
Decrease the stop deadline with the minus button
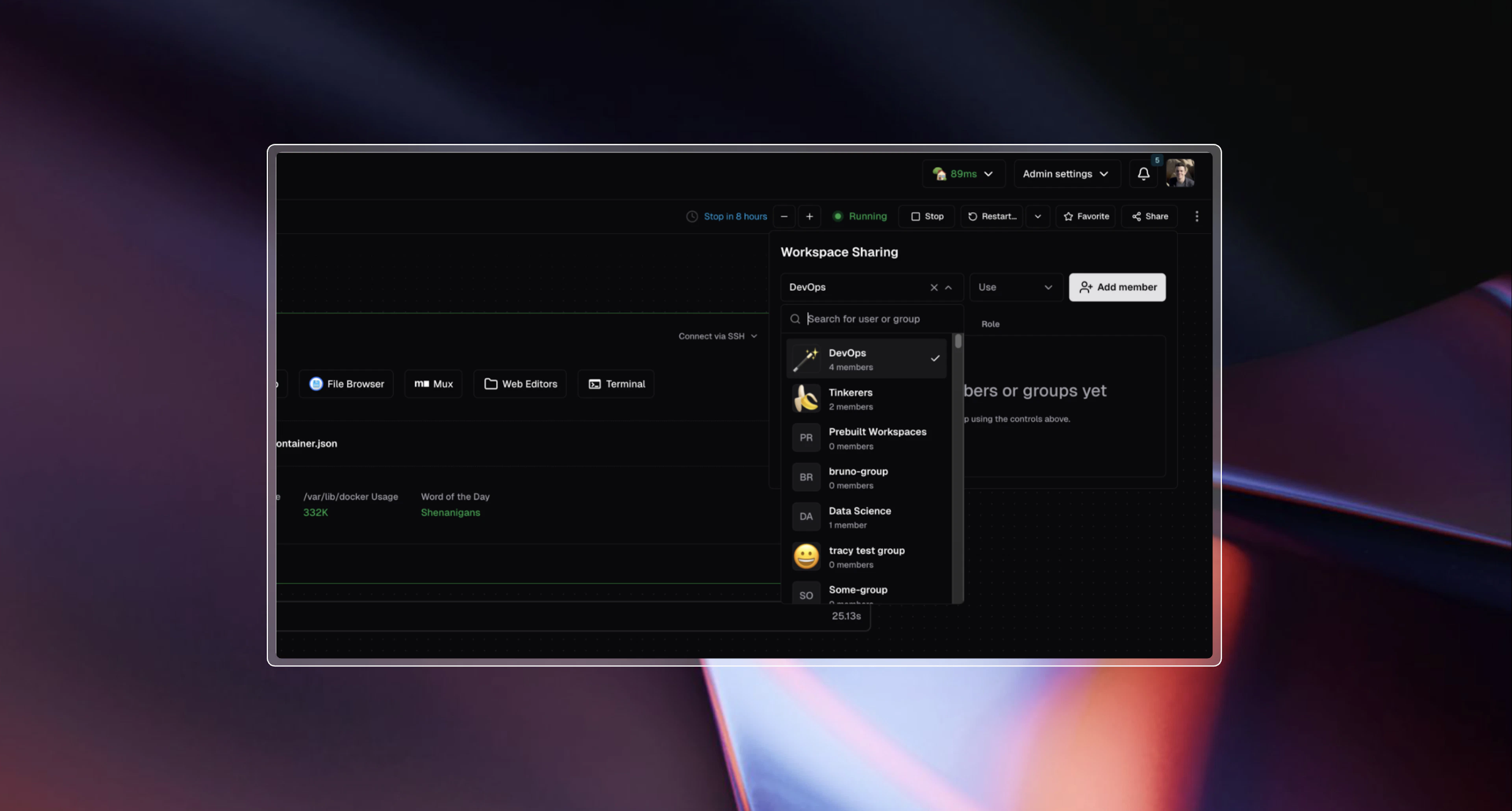tap(784, 217)
